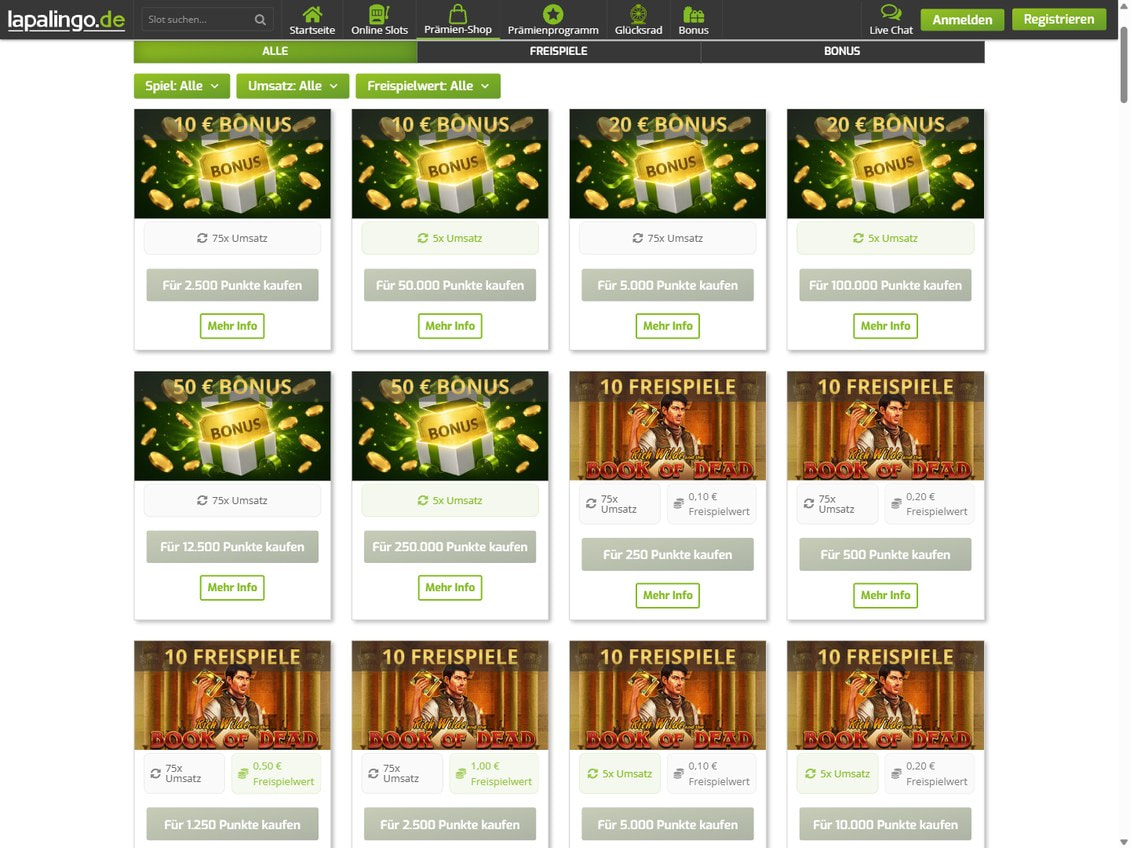Viewport: 1130px width, 848px height.
Task: Expand the Umsatz: Alle filter dropdown
Action: point(293,86)
